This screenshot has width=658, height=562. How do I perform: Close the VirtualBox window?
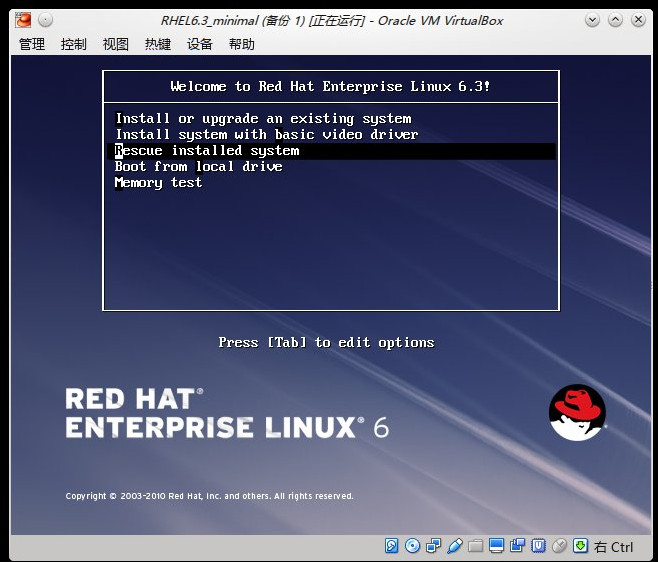click(638, 20)
